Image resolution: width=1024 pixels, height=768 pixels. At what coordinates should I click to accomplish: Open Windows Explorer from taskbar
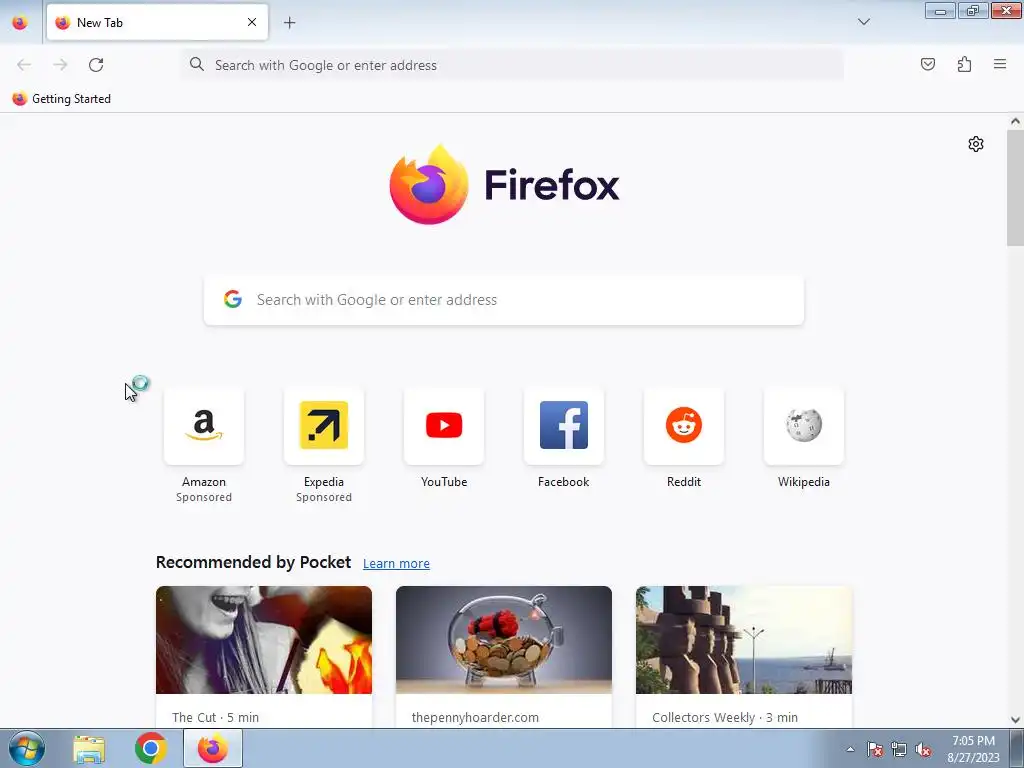pos(89,748)
